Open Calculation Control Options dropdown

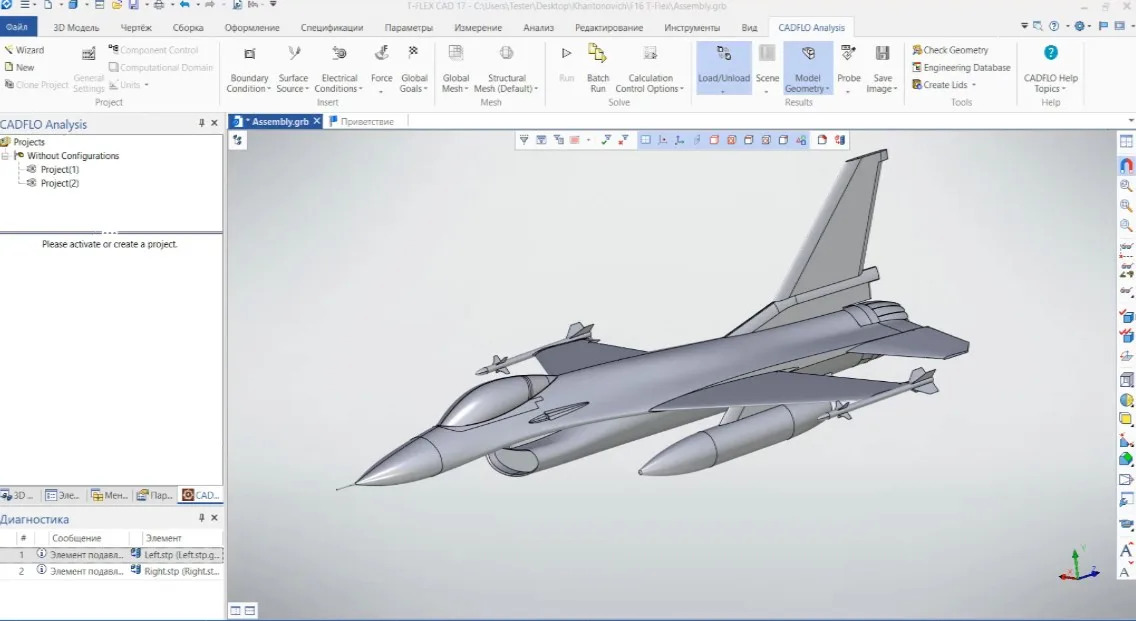tap(650, 70)
